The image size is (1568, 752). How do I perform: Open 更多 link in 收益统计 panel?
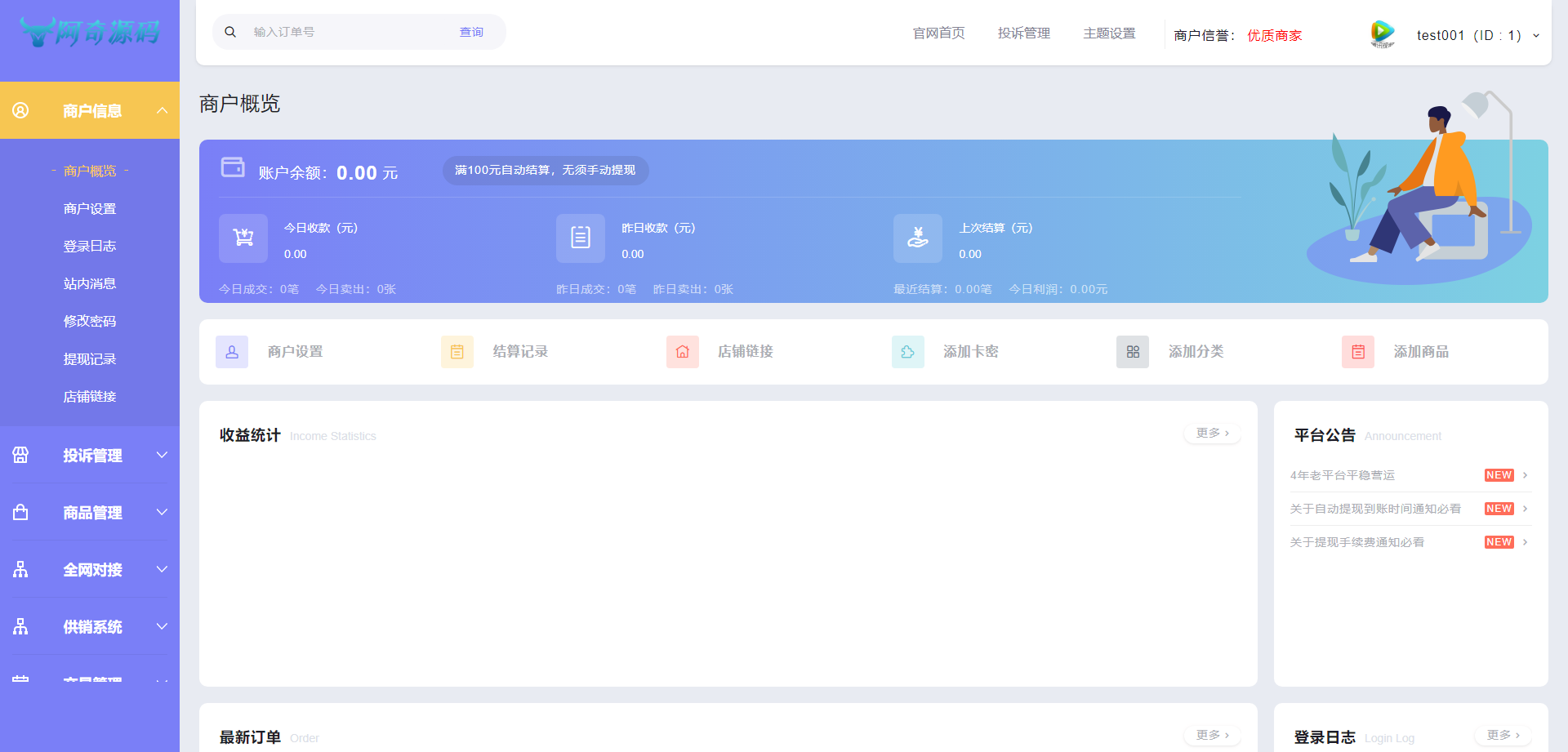[1211, 433]
